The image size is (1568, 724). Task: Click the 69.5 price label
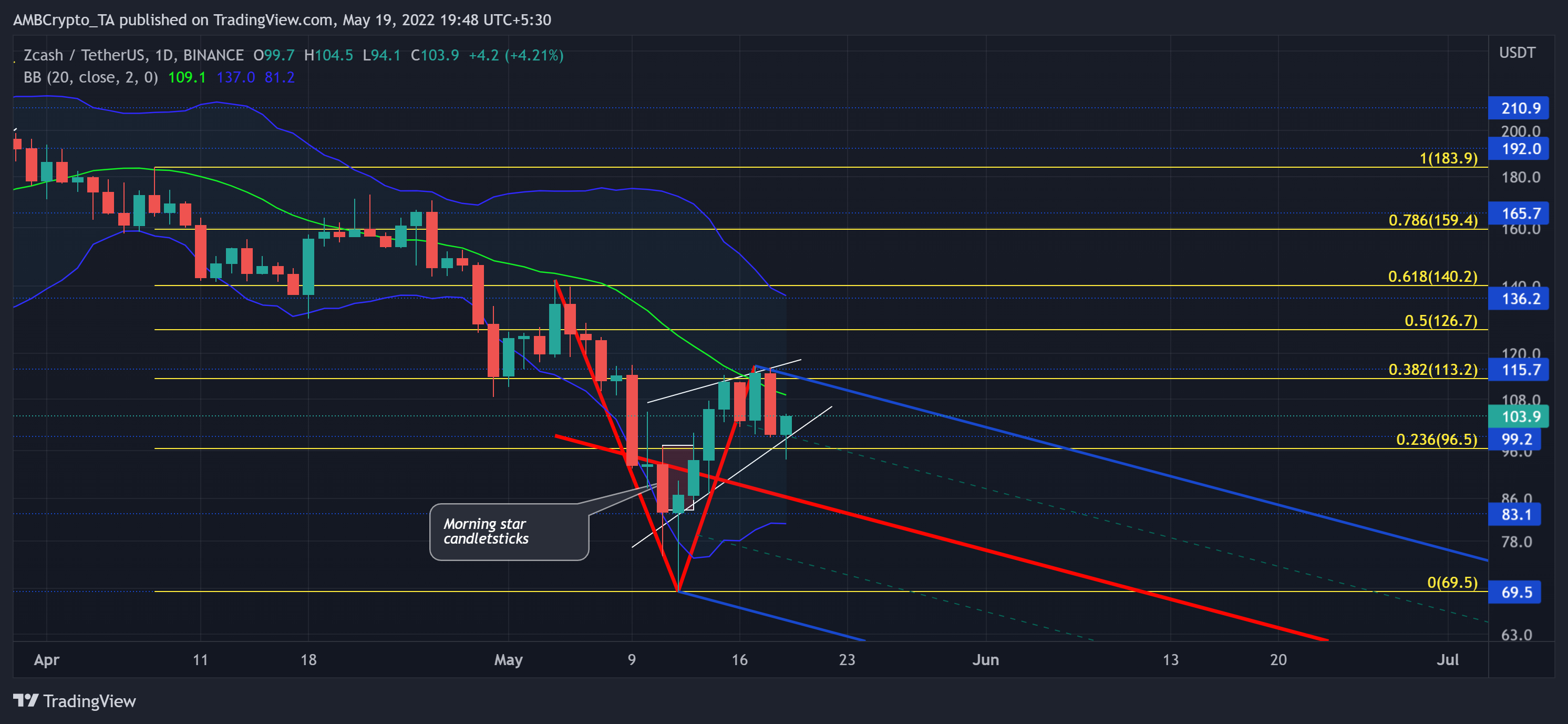[1514, 592]
